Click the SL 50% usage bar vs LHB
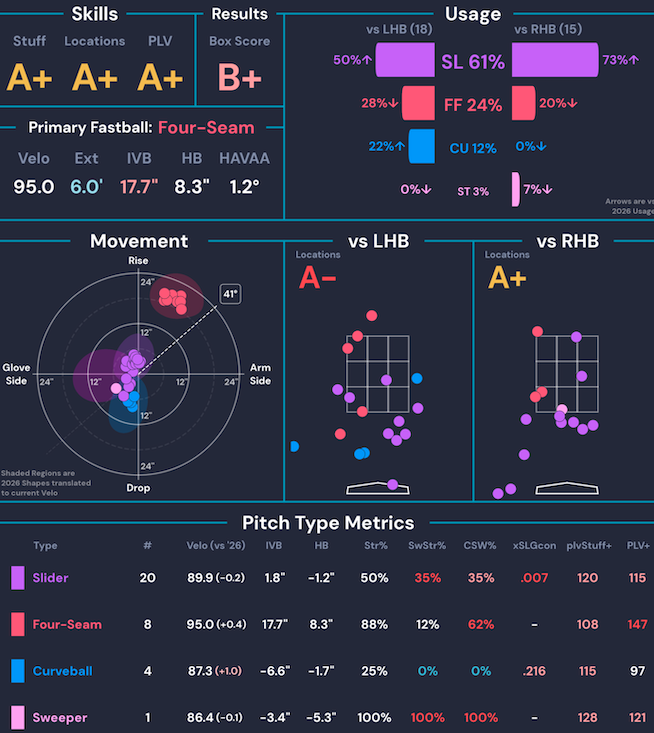The image size is (654, 733). 405,60
